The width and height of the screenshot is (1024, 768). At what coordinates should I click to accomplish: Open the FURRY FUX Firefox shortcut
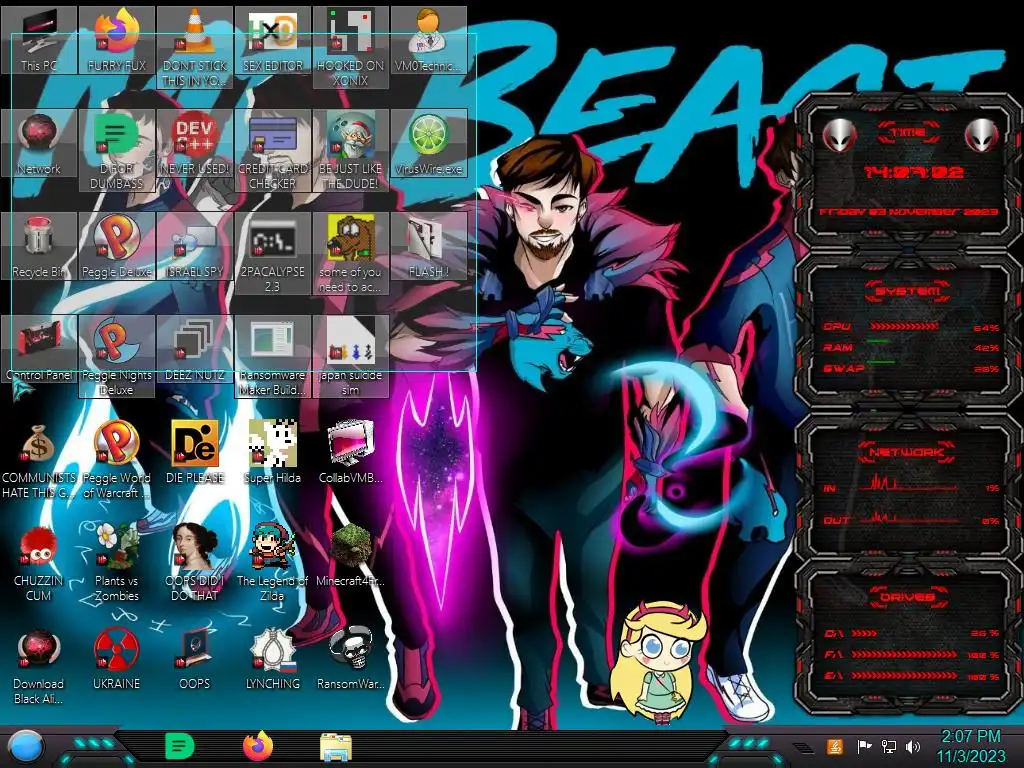[117, 40]
